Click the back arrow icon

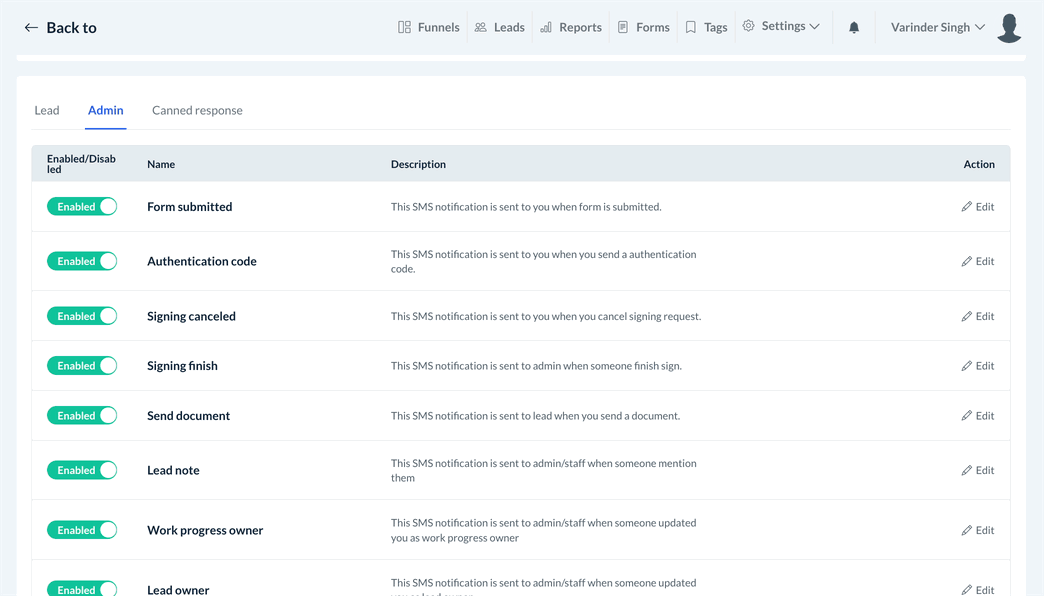tap(31, 28)
